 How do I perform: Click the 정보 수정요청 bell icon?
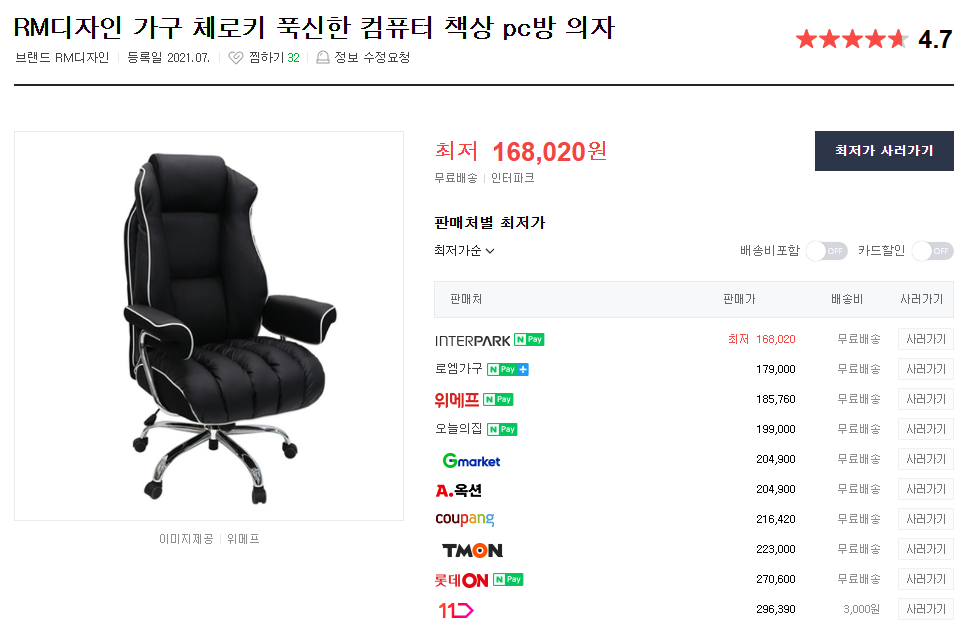(322, 57)
